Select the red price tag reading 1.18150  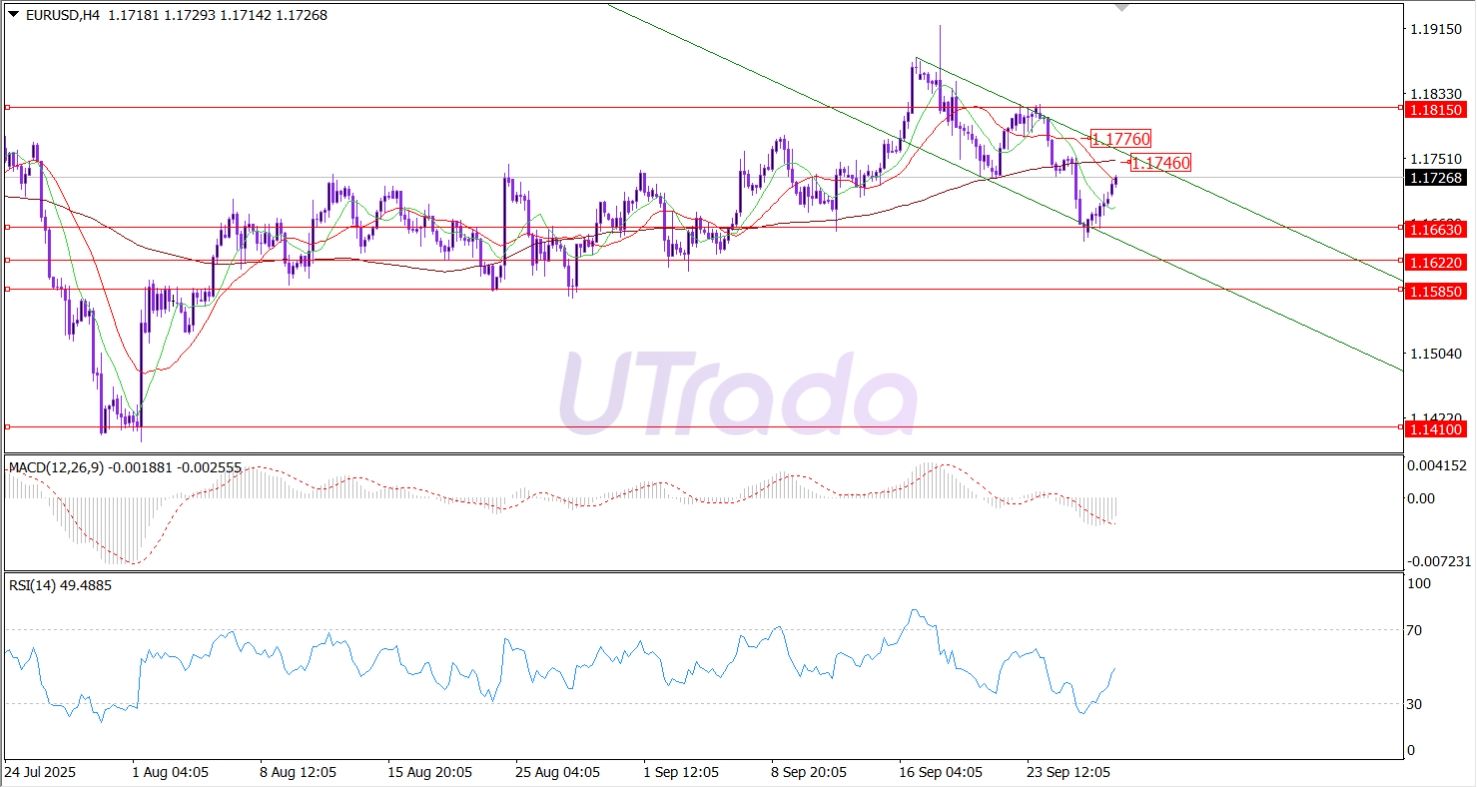pos(1436,111)
